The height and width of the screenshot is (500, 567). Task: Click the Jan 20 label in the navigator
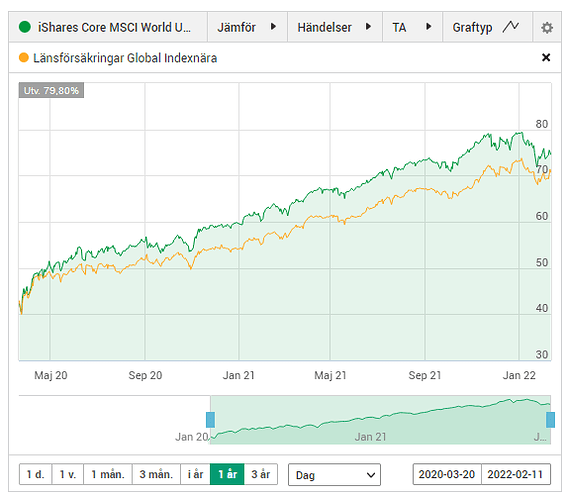[x=192, y=437]
